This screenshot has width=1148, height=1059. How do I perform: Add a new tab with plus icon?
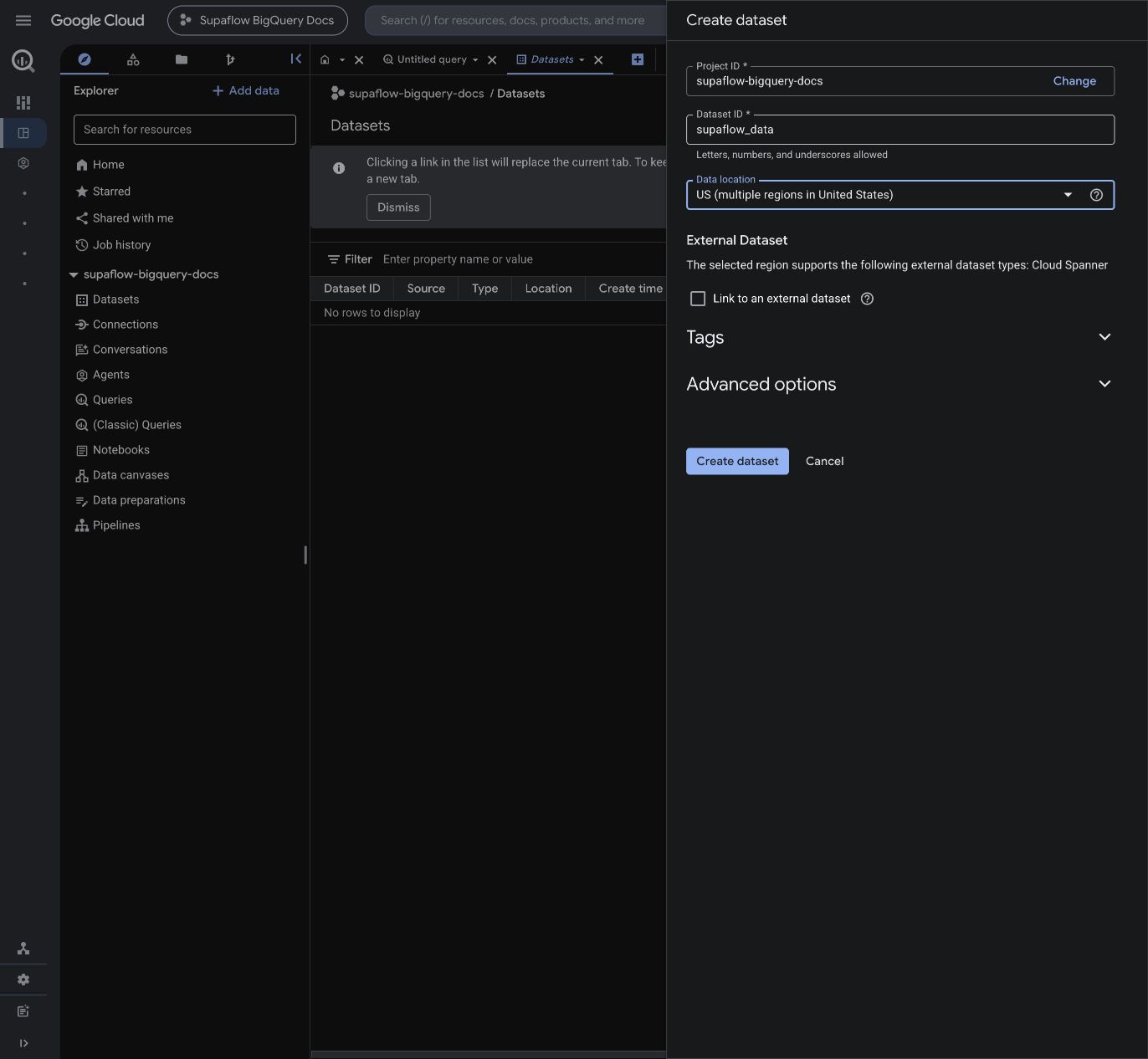pos(638,59)
